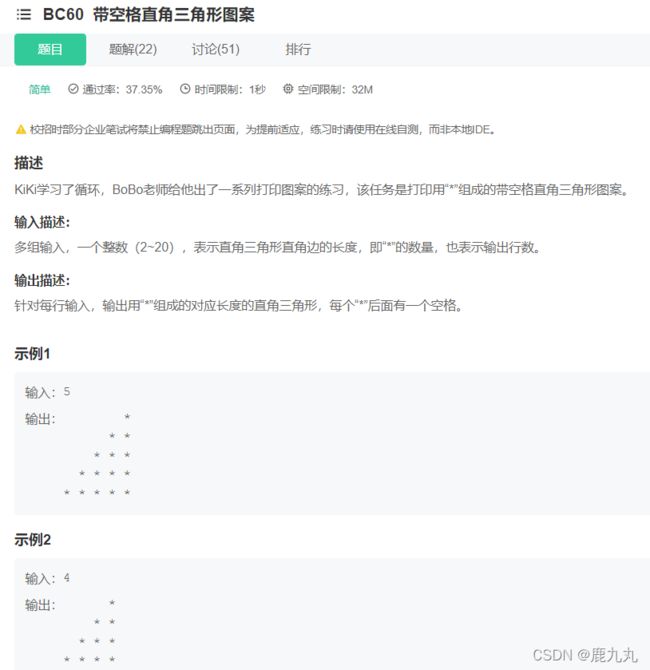
Task: Click the input value 5 in 示例1
Action: click(x=66, y=392)
